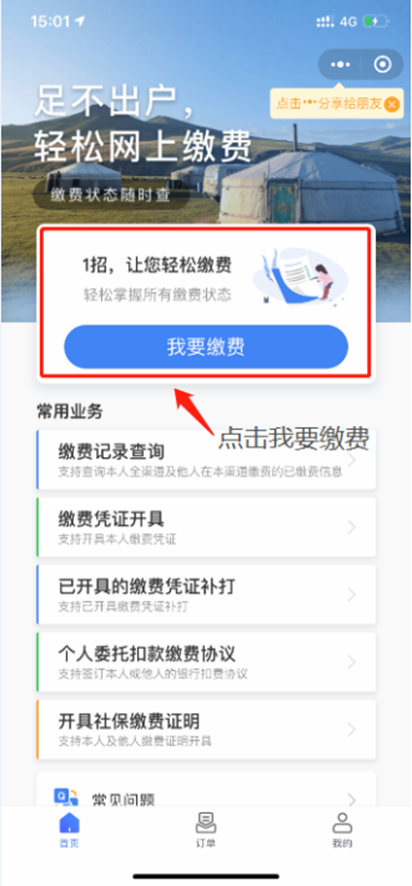412x886 pixels.
Task: Select 已开具的缴费凭证补打 item
Action: click(x=206, y=594)
